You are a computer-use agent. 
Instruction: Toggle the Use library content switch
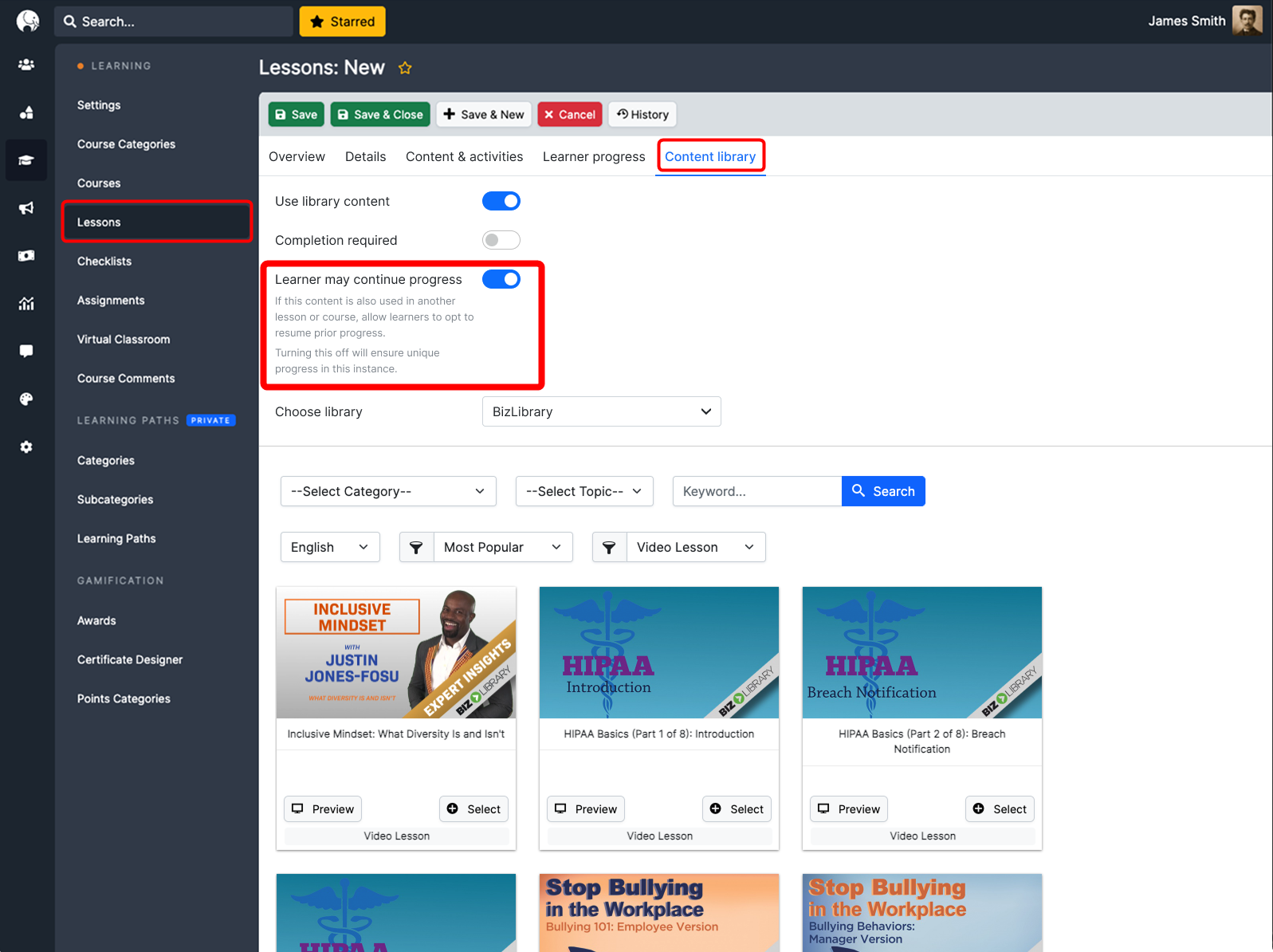click(x=501, y=201)
